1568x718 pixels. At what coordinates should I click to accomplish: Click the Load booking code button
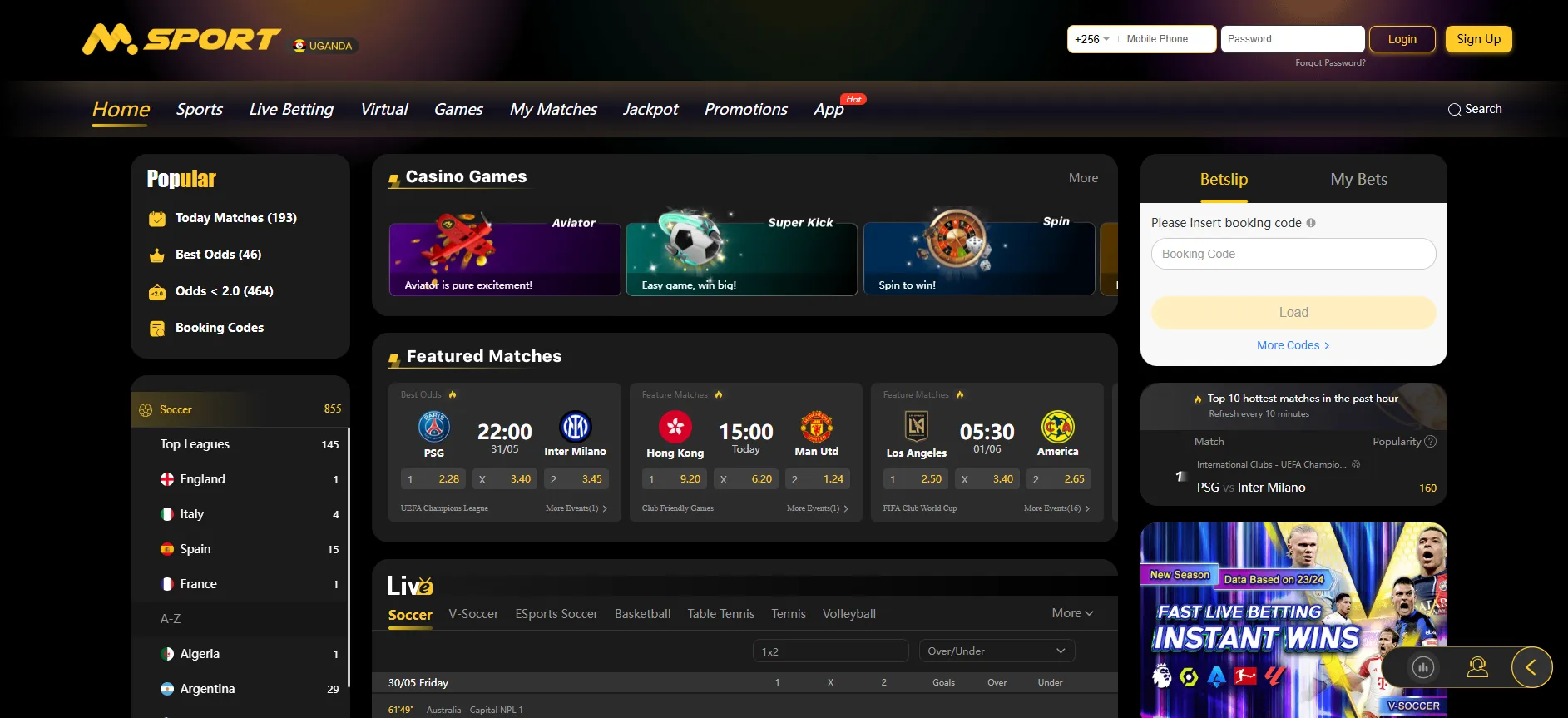[x=1293, y=313]
